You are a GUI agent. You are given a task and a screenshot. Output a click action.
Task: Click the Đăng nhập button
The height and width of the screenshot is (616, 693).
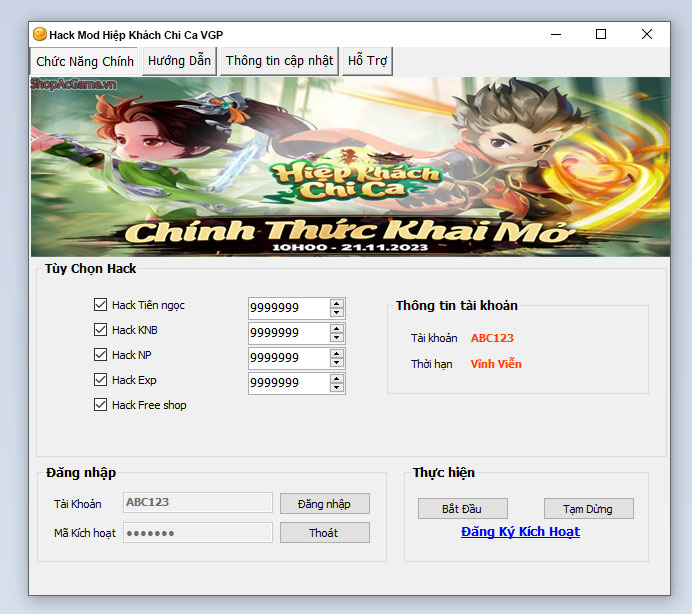pos(324,504)
